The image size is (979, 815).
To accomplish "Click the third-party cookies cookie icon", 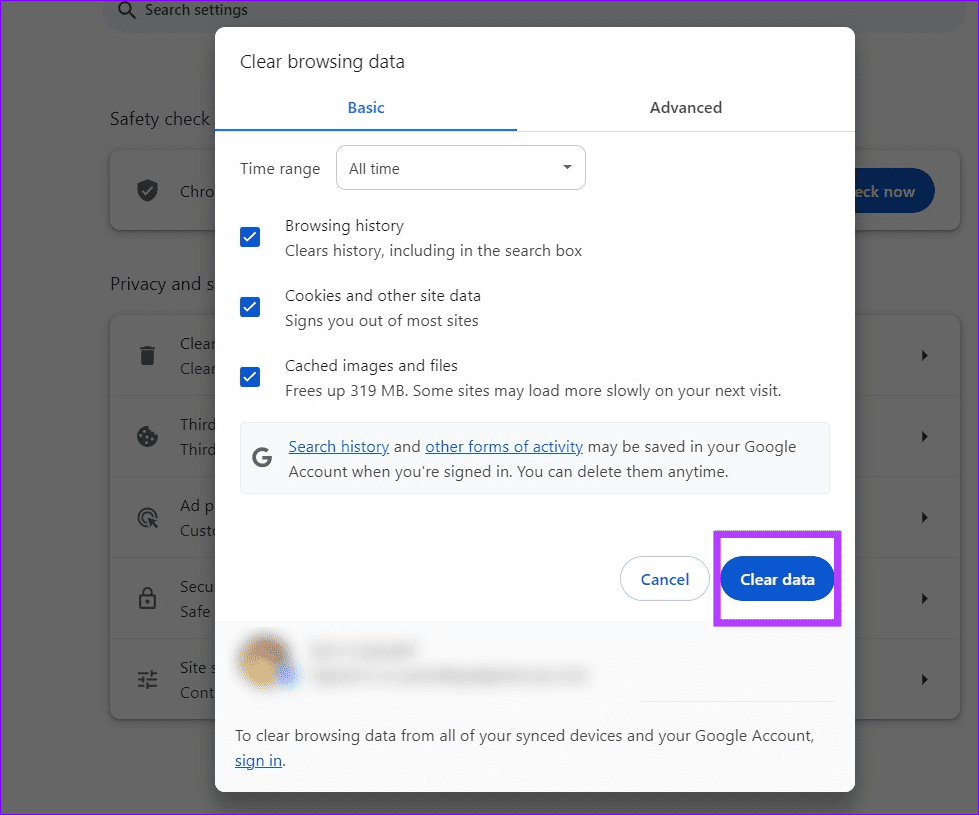I will pos(147,437).
